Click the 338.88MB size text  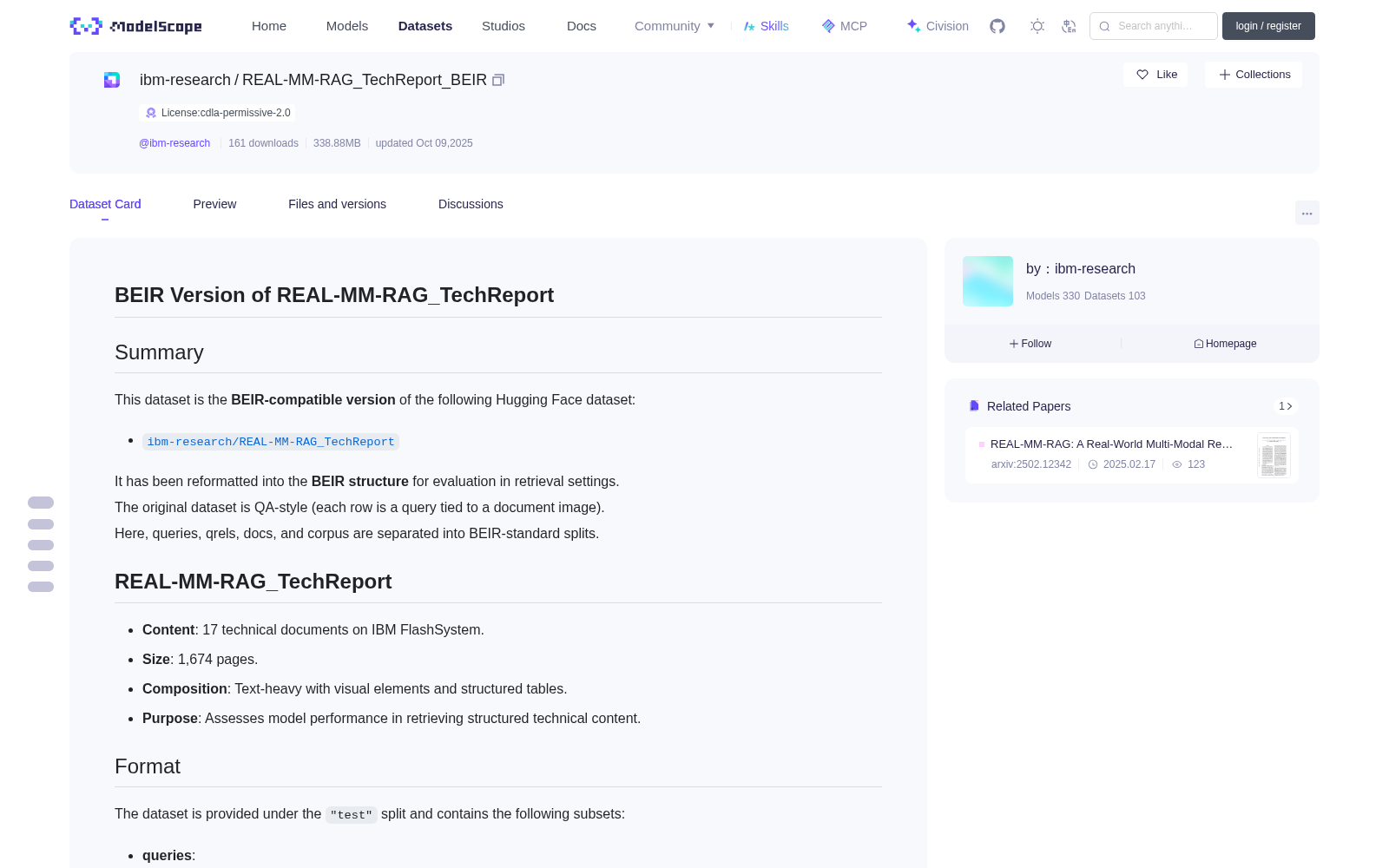click(337, 143)
